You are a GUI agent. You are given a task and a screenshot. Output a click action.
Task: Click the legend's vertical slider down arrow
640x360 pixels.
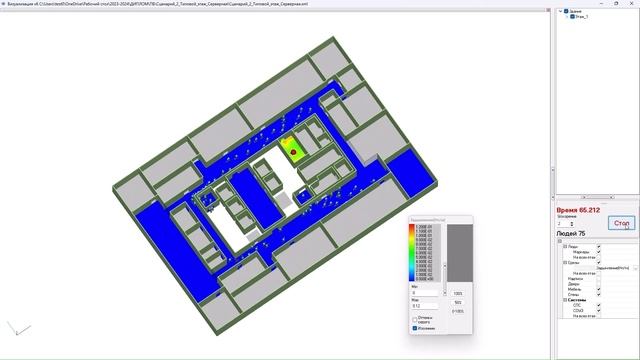[445, 293]
